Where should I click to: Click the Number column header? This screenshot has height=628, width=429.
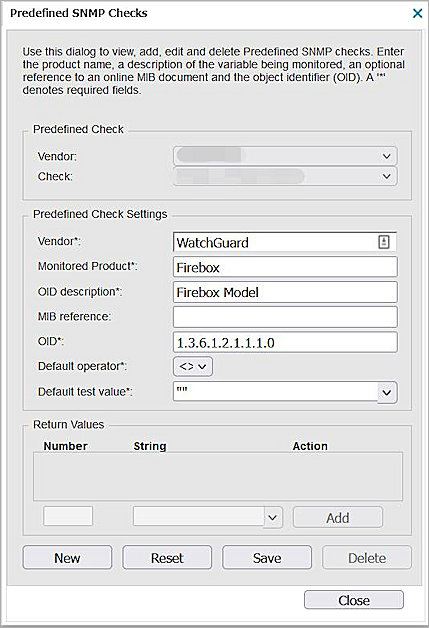(x=65, y=446)
